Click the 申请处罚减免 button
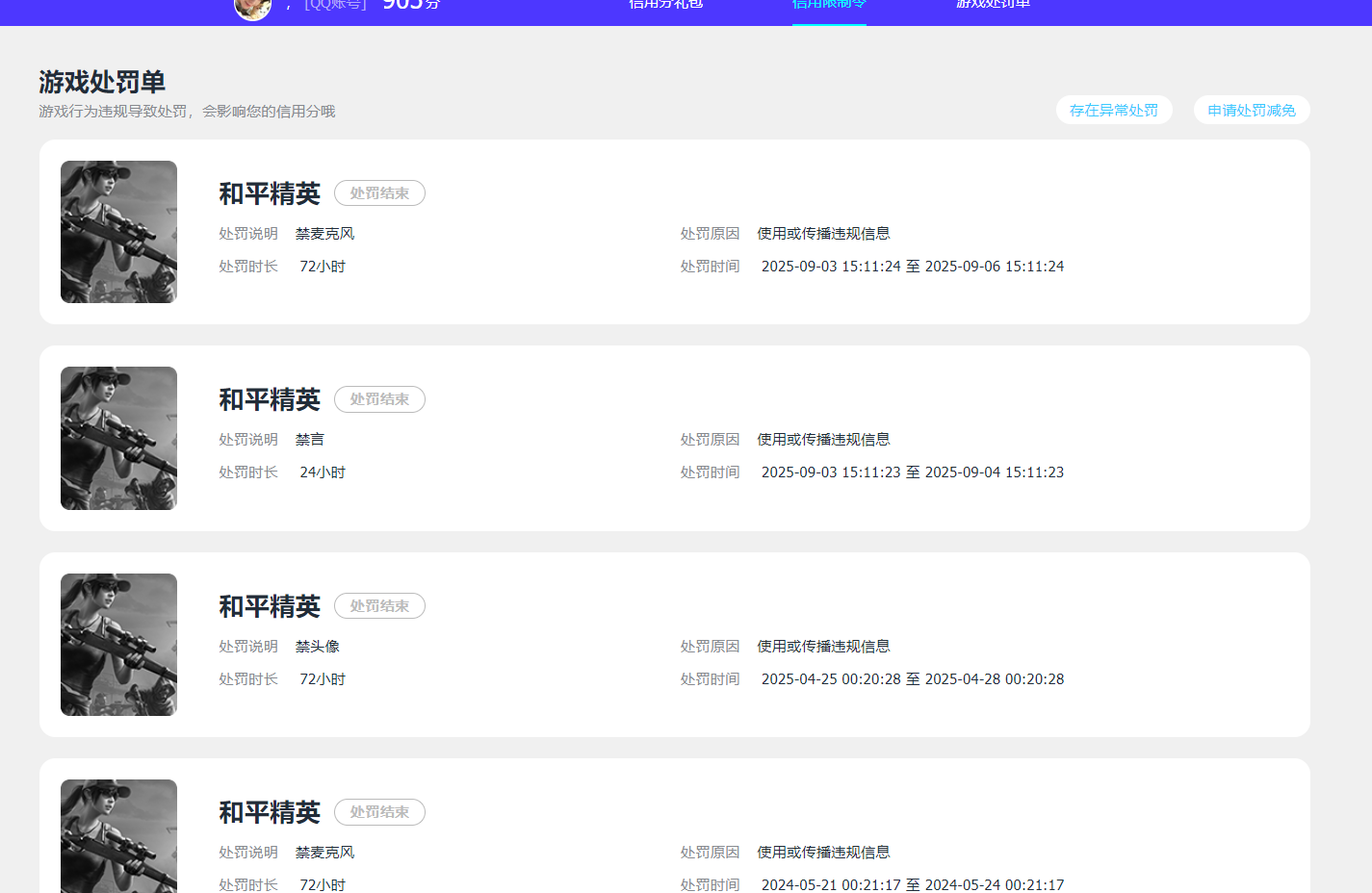The width and height of the screenshot is (1372, 893). 1252,110
